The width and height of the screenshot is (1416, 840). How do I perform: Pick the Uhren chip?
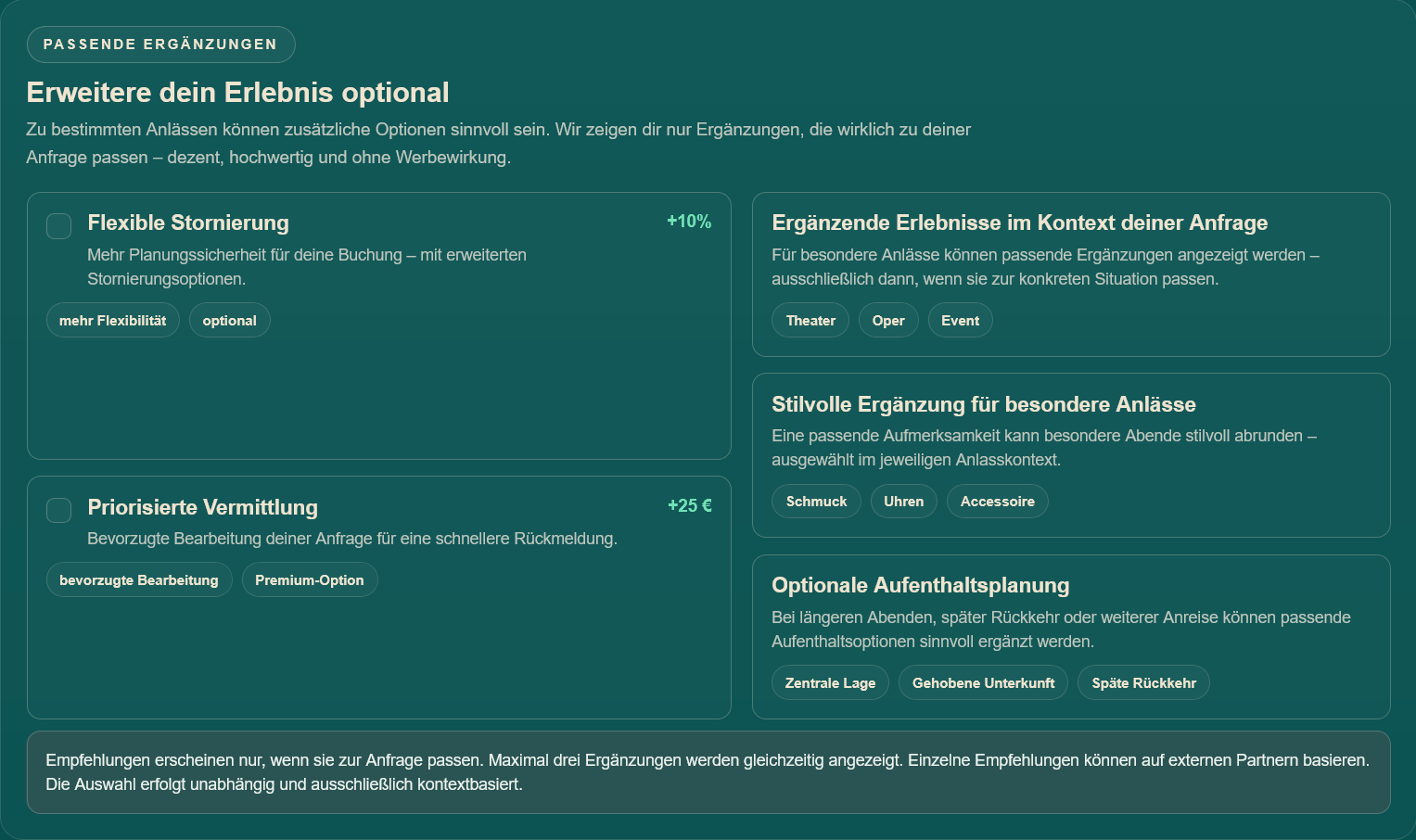[903, 502]
